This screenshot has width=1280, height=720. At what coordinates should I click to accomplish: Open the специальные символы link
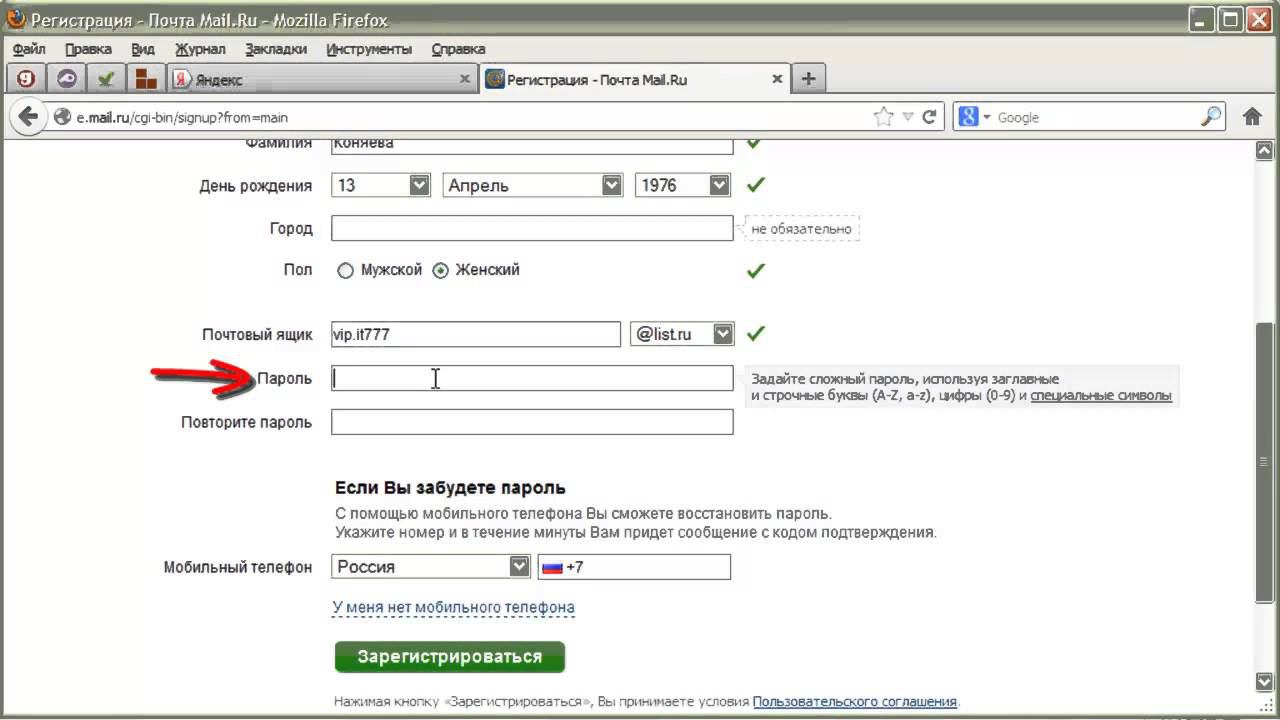pos(1101,395)
